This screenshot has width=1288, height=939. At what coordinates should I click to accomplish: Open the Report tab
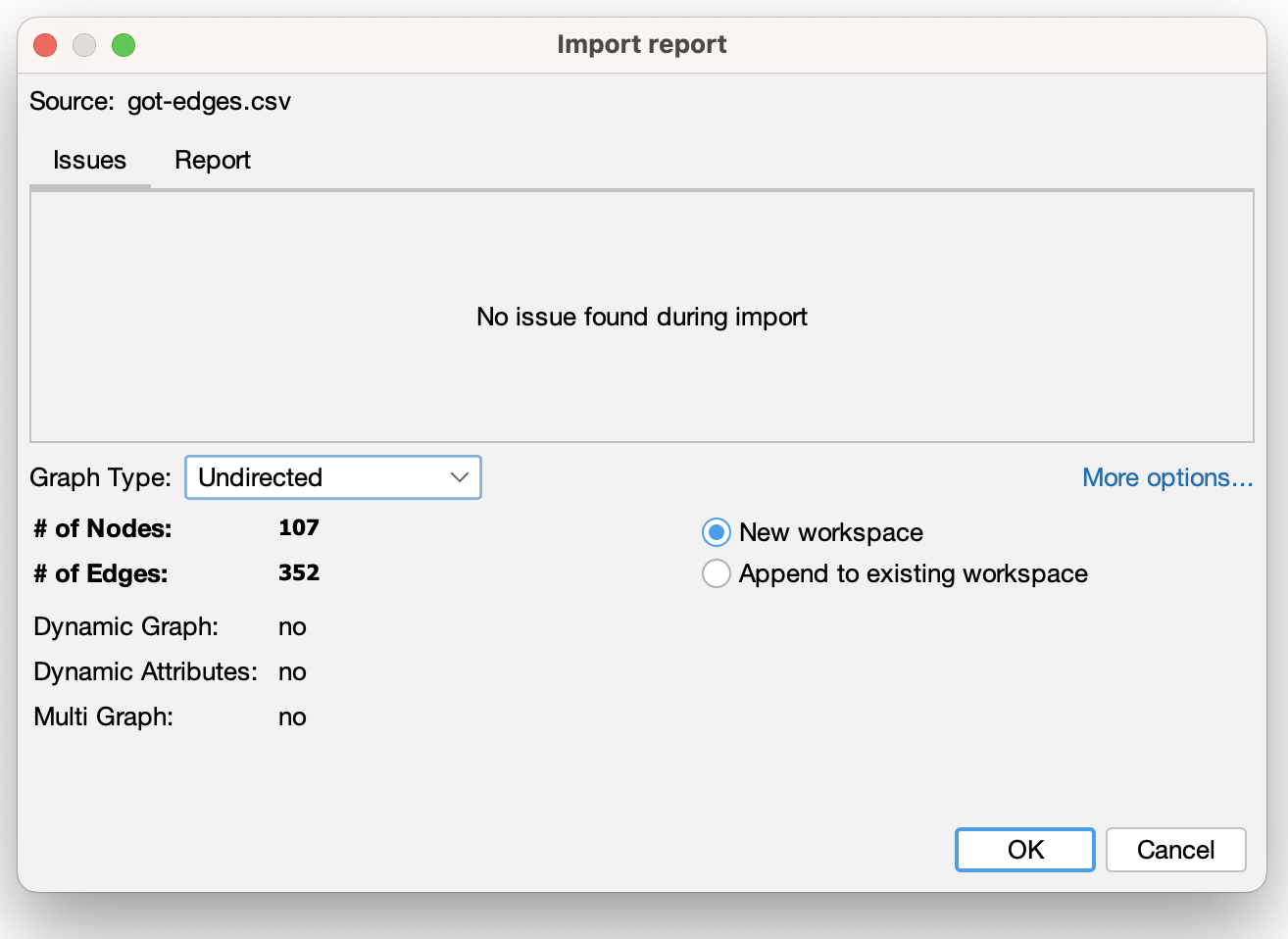pyautogui.click(x=212, y=161)
